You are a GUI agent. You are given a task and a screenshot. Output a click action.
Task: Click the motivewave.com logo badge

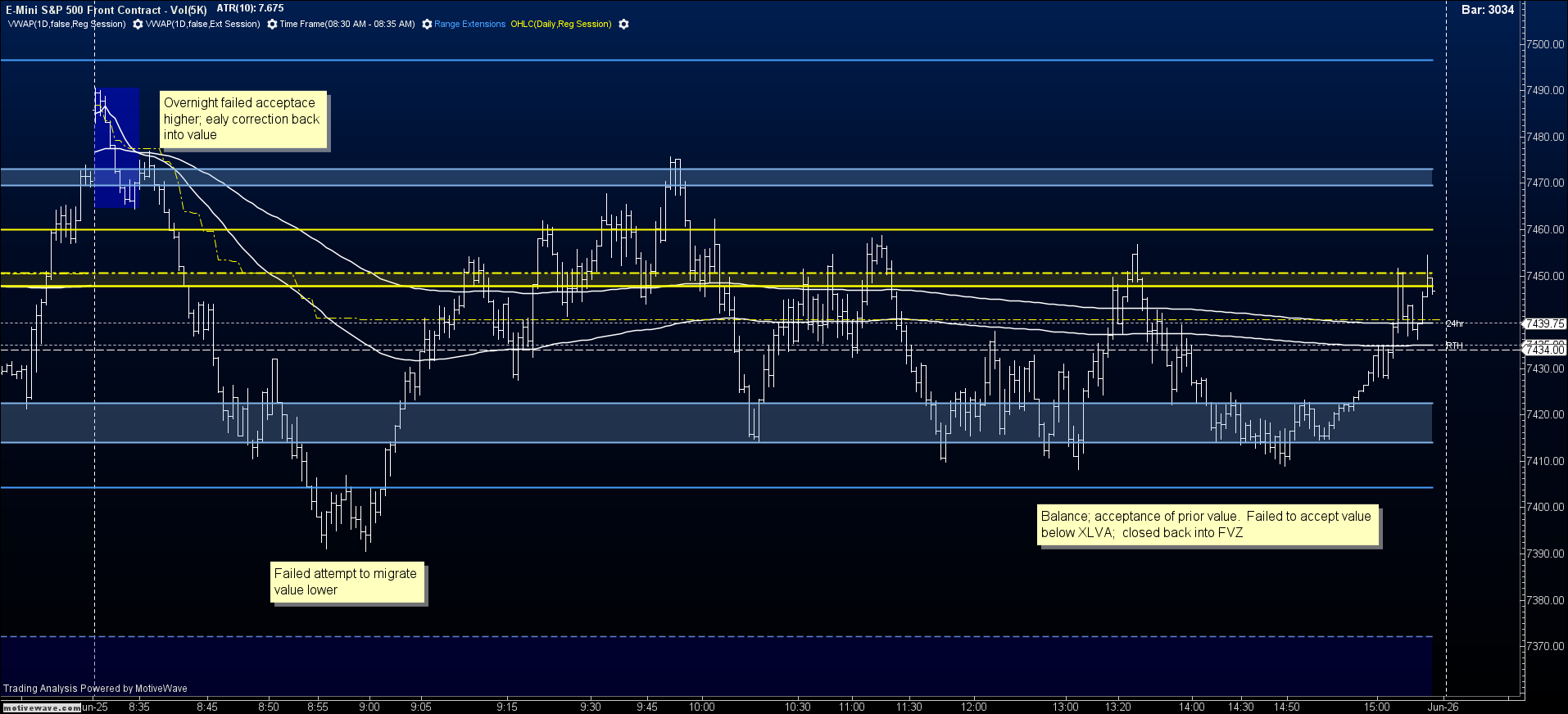pyautogui.click(x=42, y=707)
